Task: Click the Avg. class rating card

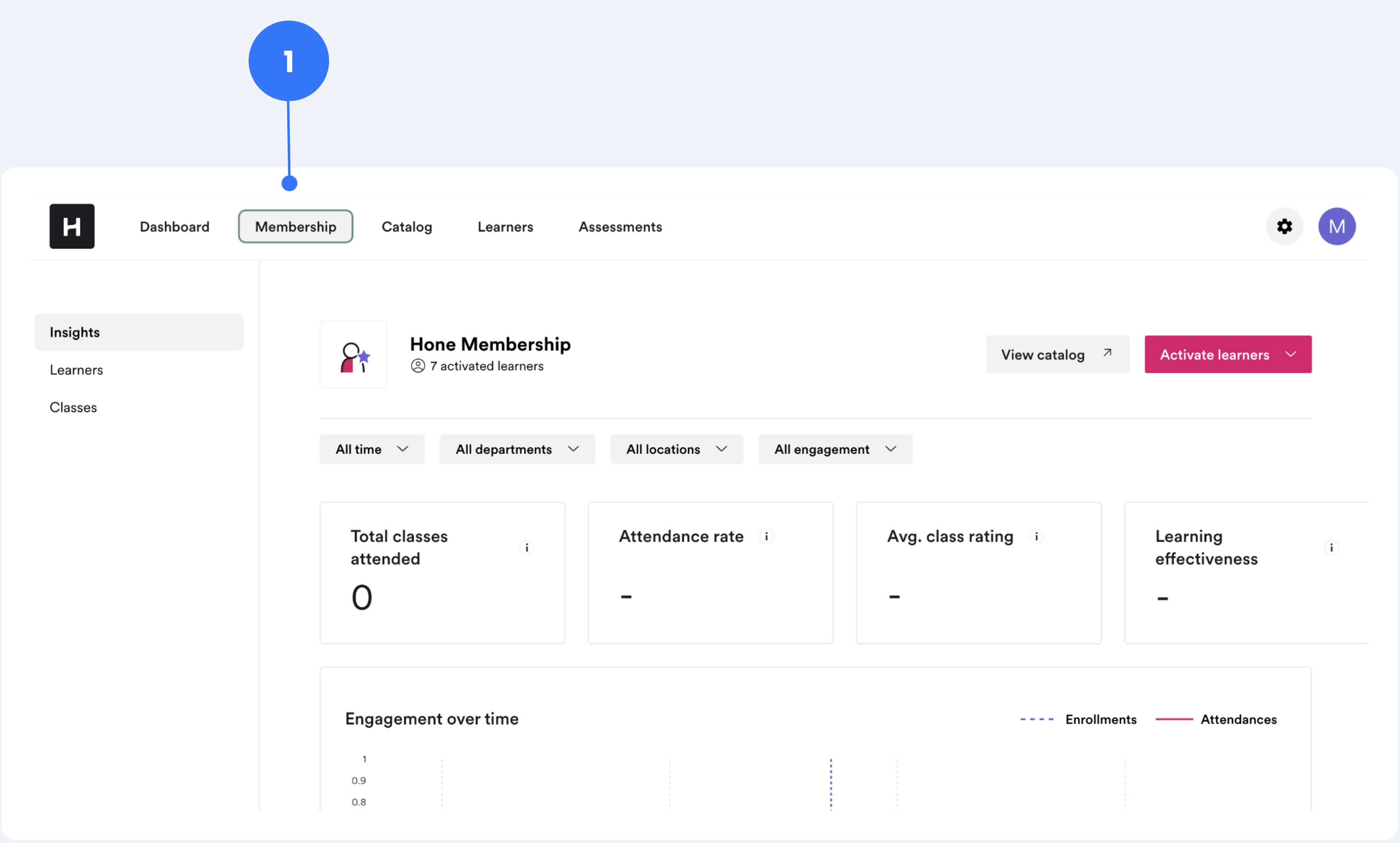Action: tap(979, 573)
